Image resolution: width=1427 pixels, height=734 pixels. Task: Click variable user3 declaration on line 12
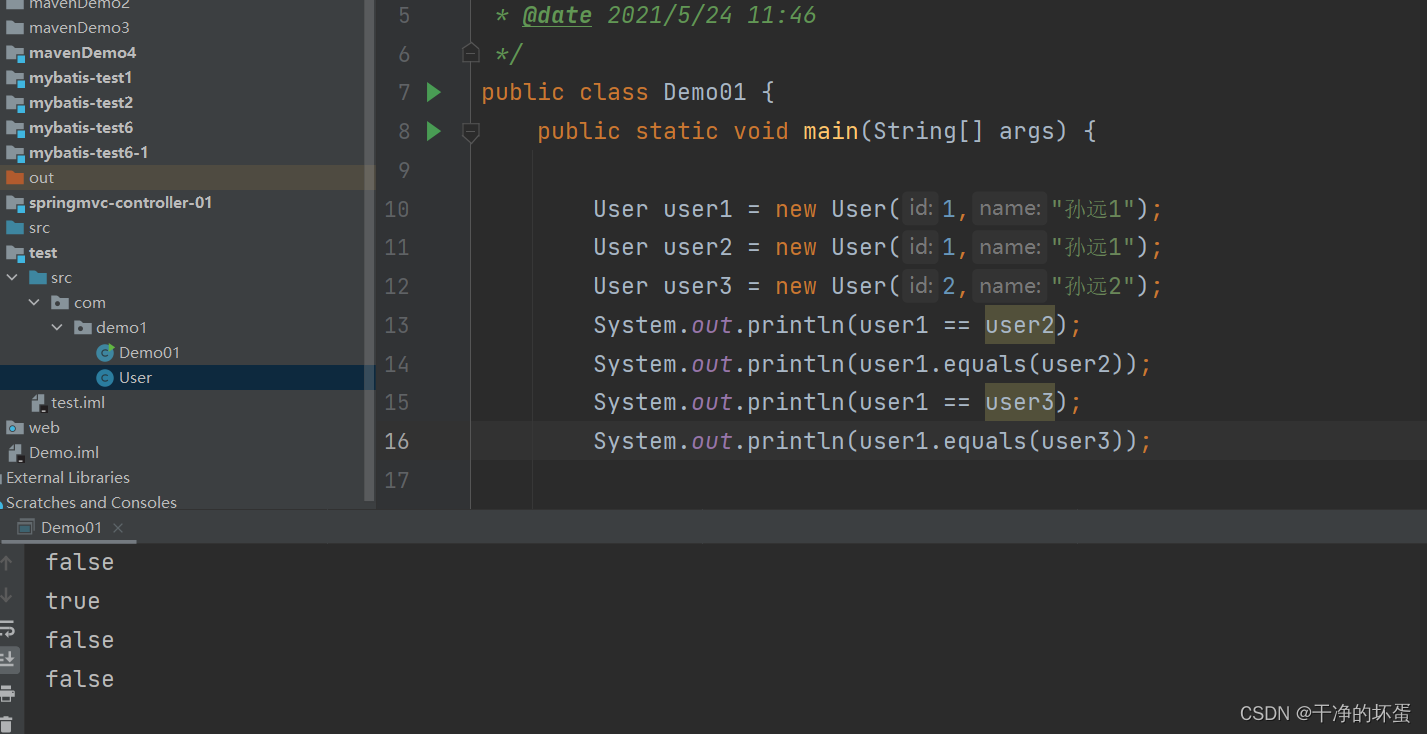698,286
